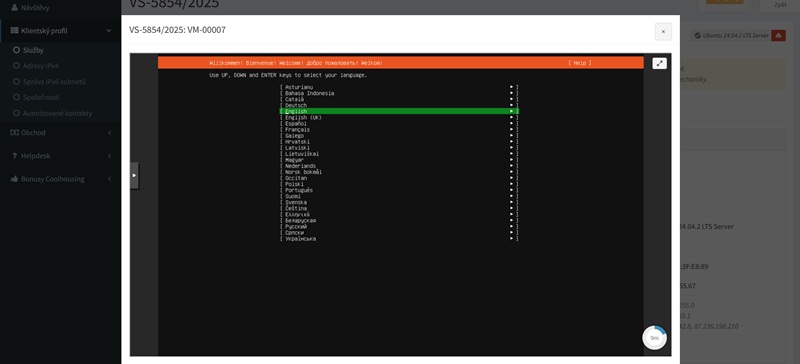This screenshot has height=364, width=800.
Task: Expand Bonusy Coolhousing chevron arrow
Action: coord(109,179)
